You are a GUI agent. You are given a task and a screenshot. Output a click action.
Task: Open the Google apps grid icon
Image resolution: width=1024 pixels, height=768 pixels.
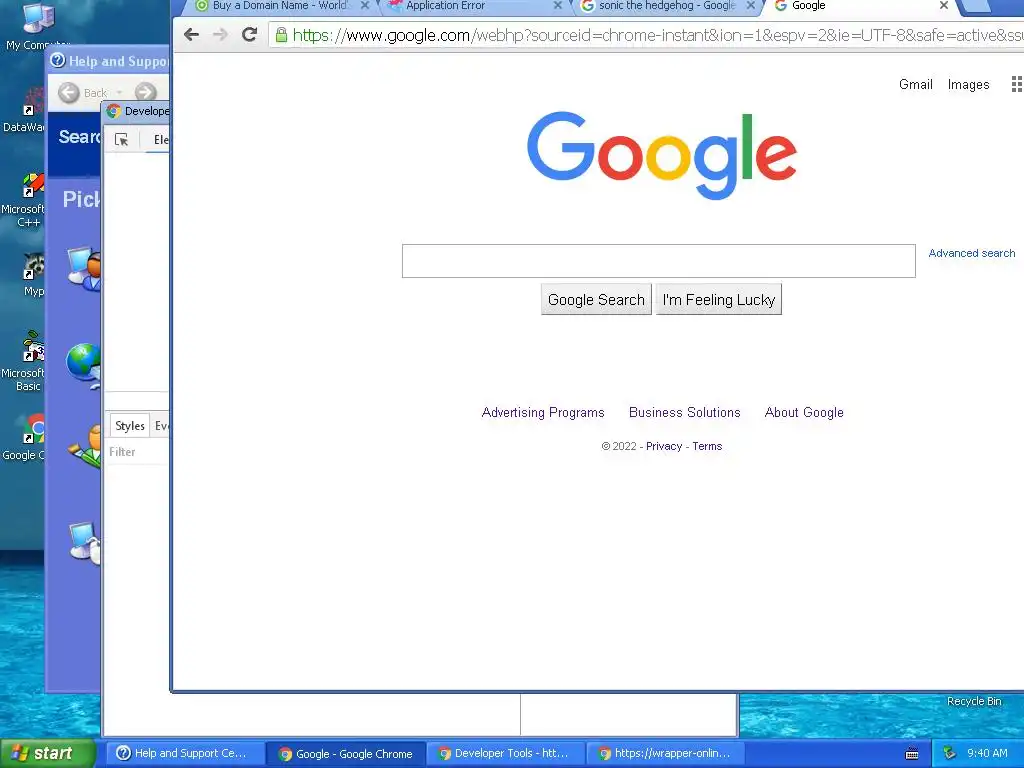pos(1017,84)
